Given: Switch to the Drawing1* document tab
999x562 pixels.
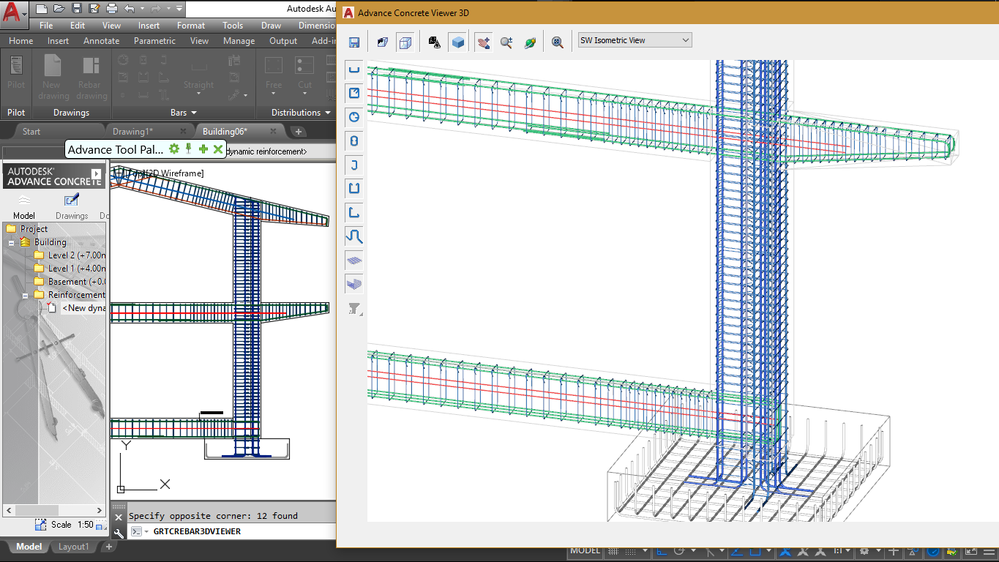Looking at the screenshot, I should tap(133, 131).
